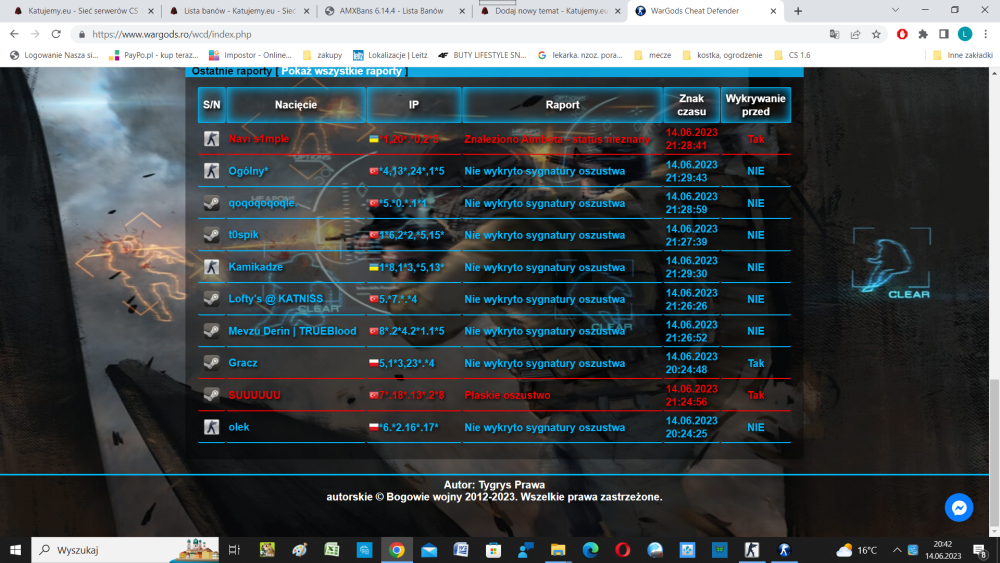Click the player name Navi s1mple
Screen dimensions: 1000x563
coord(259,139)
